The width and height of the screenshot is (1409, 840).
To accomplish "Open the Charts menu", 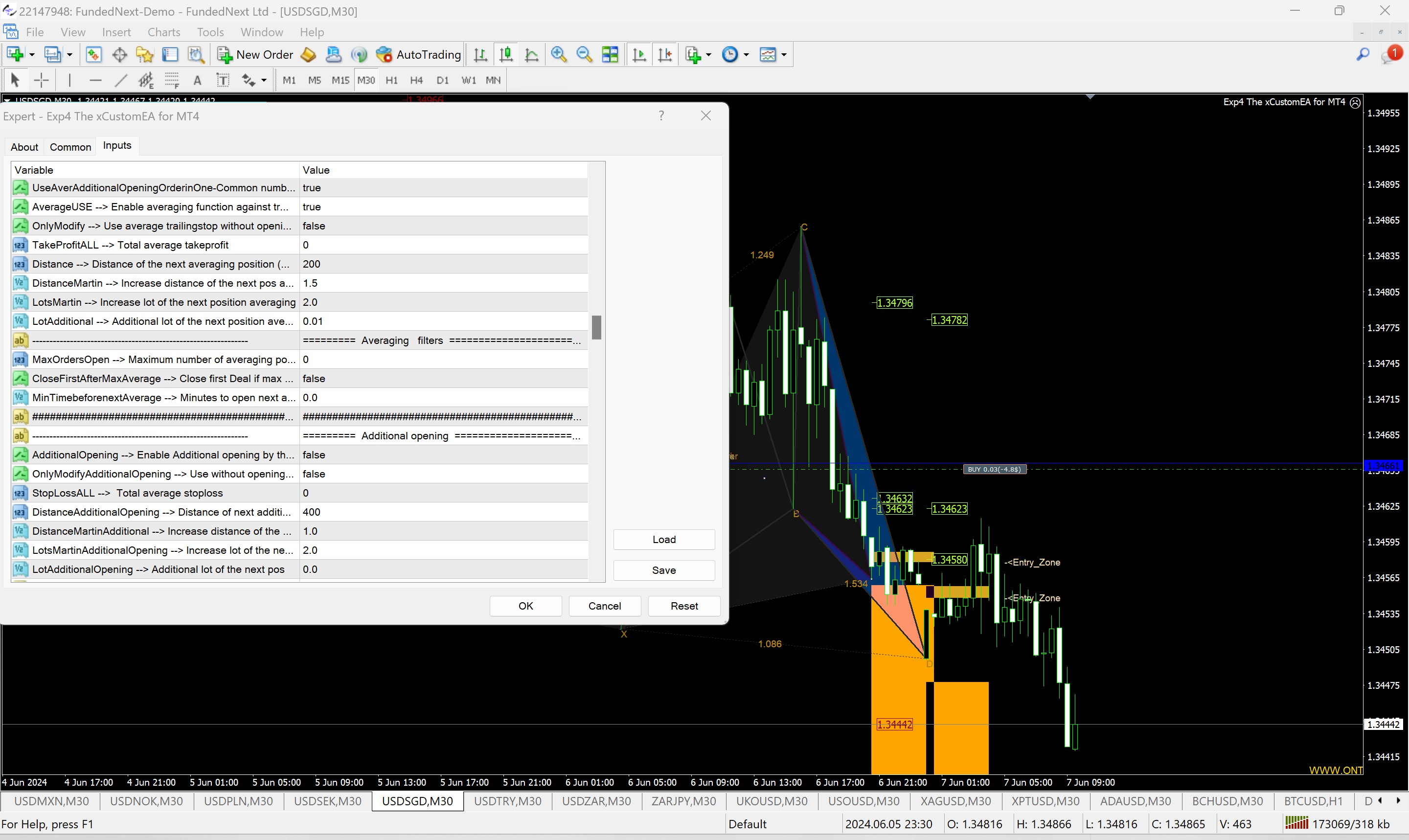I will [163, 32].
